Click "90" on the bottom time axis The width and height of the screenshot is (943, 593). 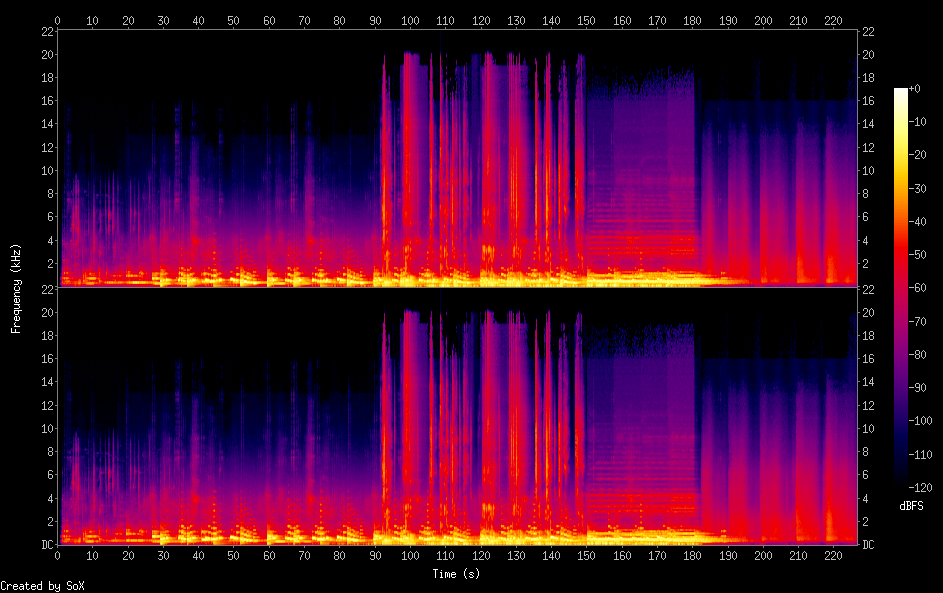[375, 556]
